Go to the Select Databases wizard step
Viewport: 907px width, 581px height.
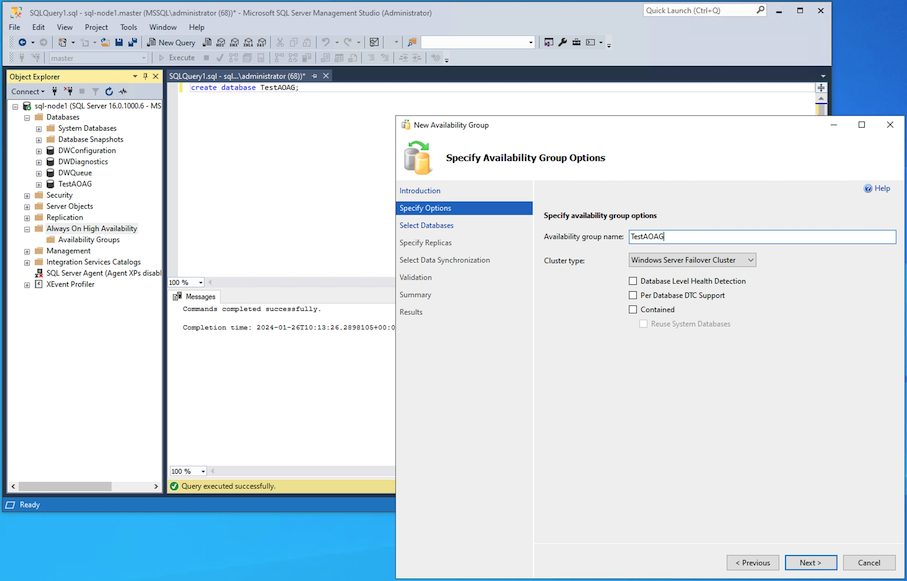(426, 225)
